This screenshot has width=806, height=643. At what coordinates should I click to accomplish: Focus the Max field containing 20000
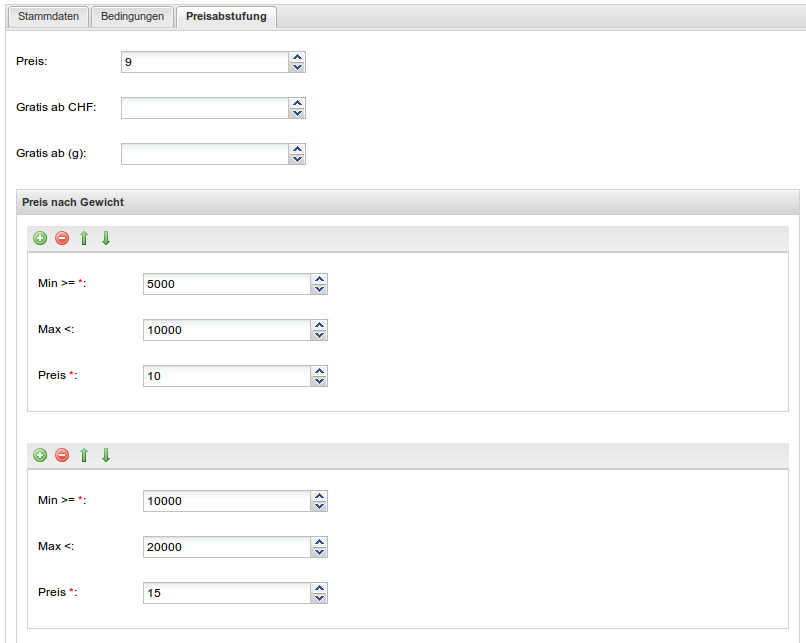click(x=227, y=547)
